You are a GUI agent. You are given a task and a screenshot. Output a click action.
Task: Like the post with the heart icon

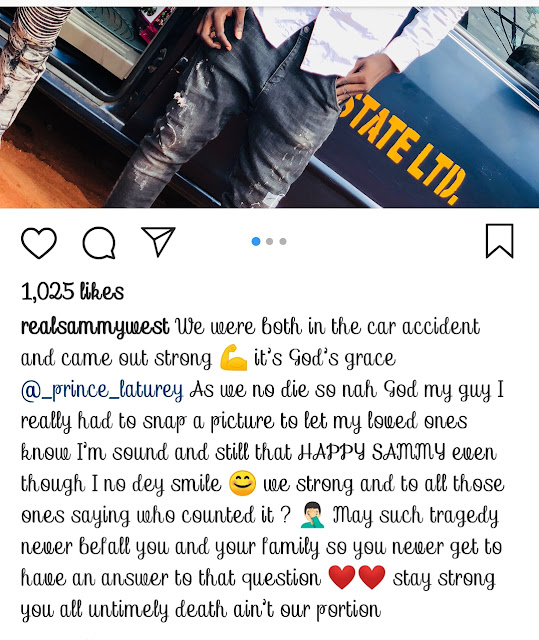pyautogui.click(x=39, y=242)
